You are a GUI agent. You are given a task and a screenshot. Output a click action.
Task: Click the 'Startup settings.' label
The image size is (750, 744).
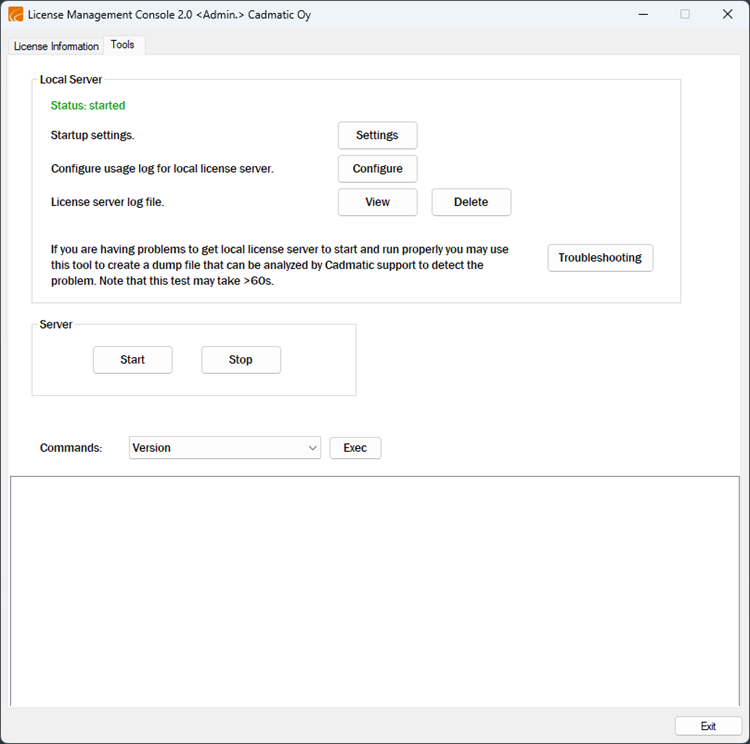coord(93,135)
